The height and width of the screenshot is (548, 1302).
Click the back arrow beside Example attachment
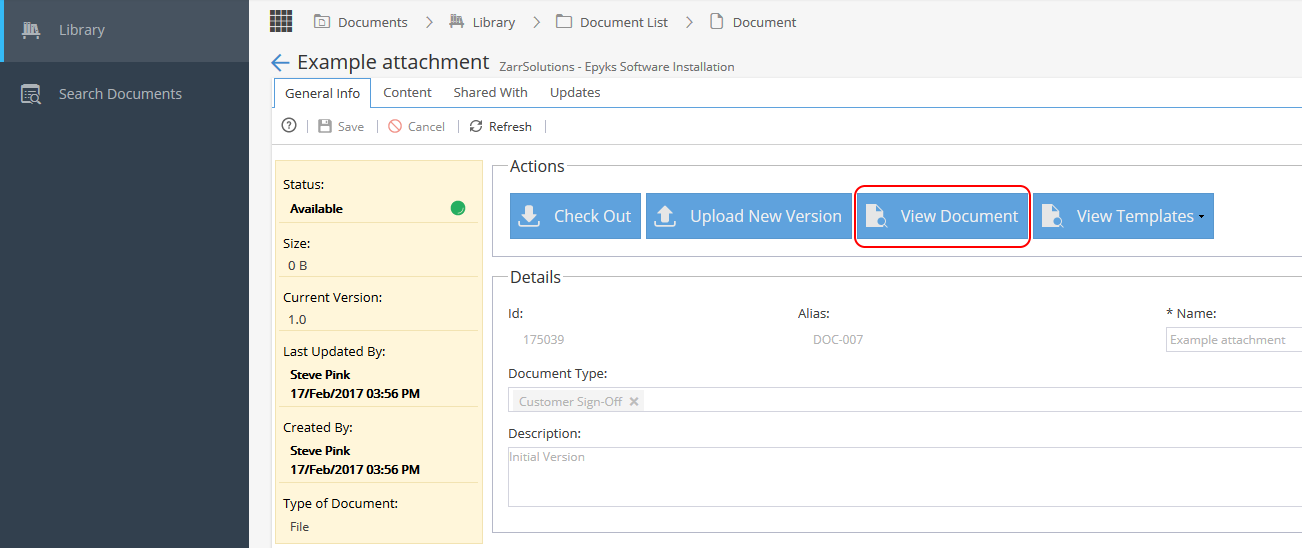[x=280, y=63]
